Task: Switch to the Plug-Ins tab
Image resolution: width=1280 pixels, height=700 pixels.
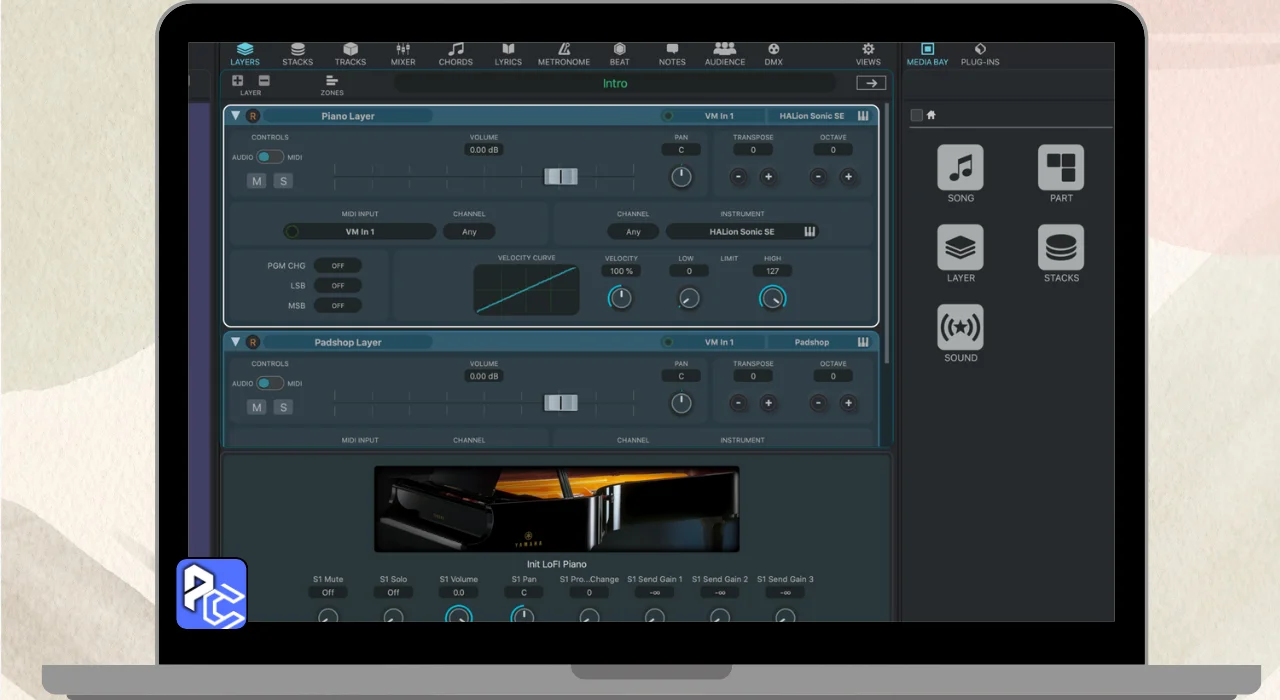Action: [980, 53]
